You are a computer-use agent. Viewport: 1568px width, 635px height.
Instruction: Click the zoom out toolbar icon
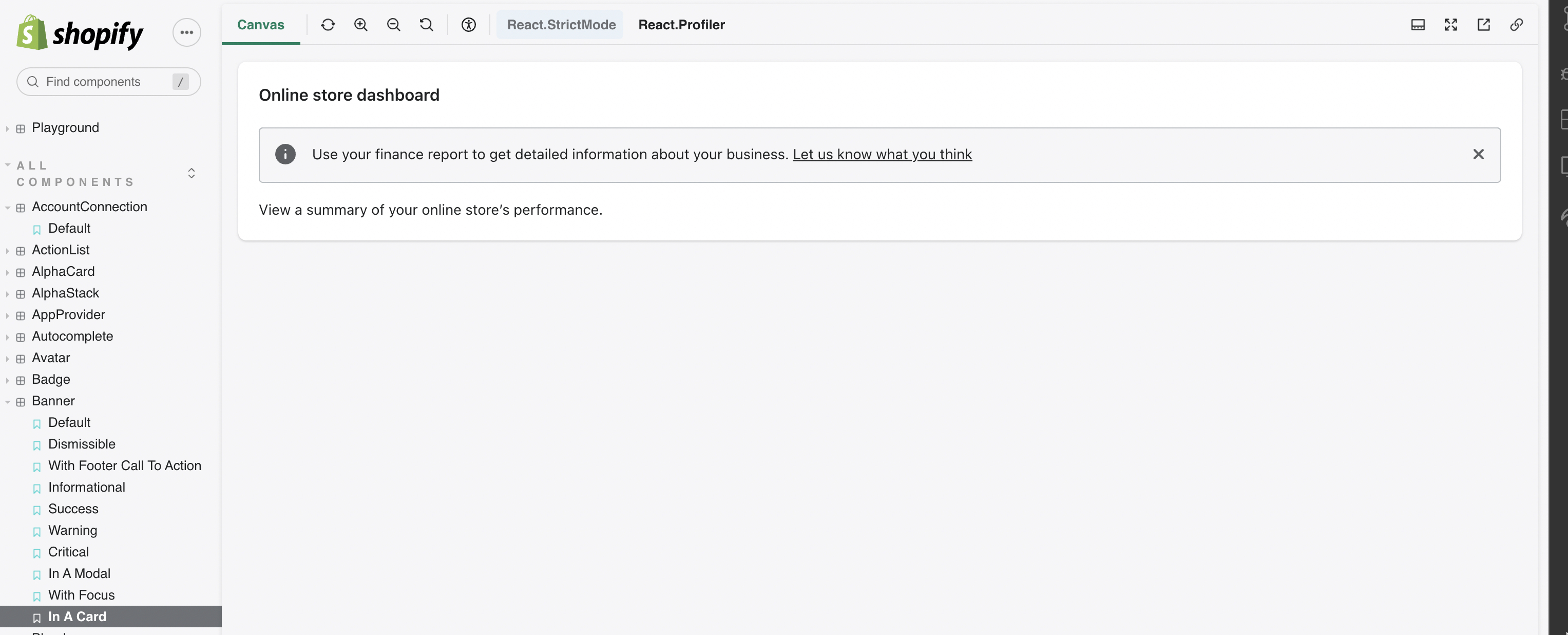(x=393, y=24)
